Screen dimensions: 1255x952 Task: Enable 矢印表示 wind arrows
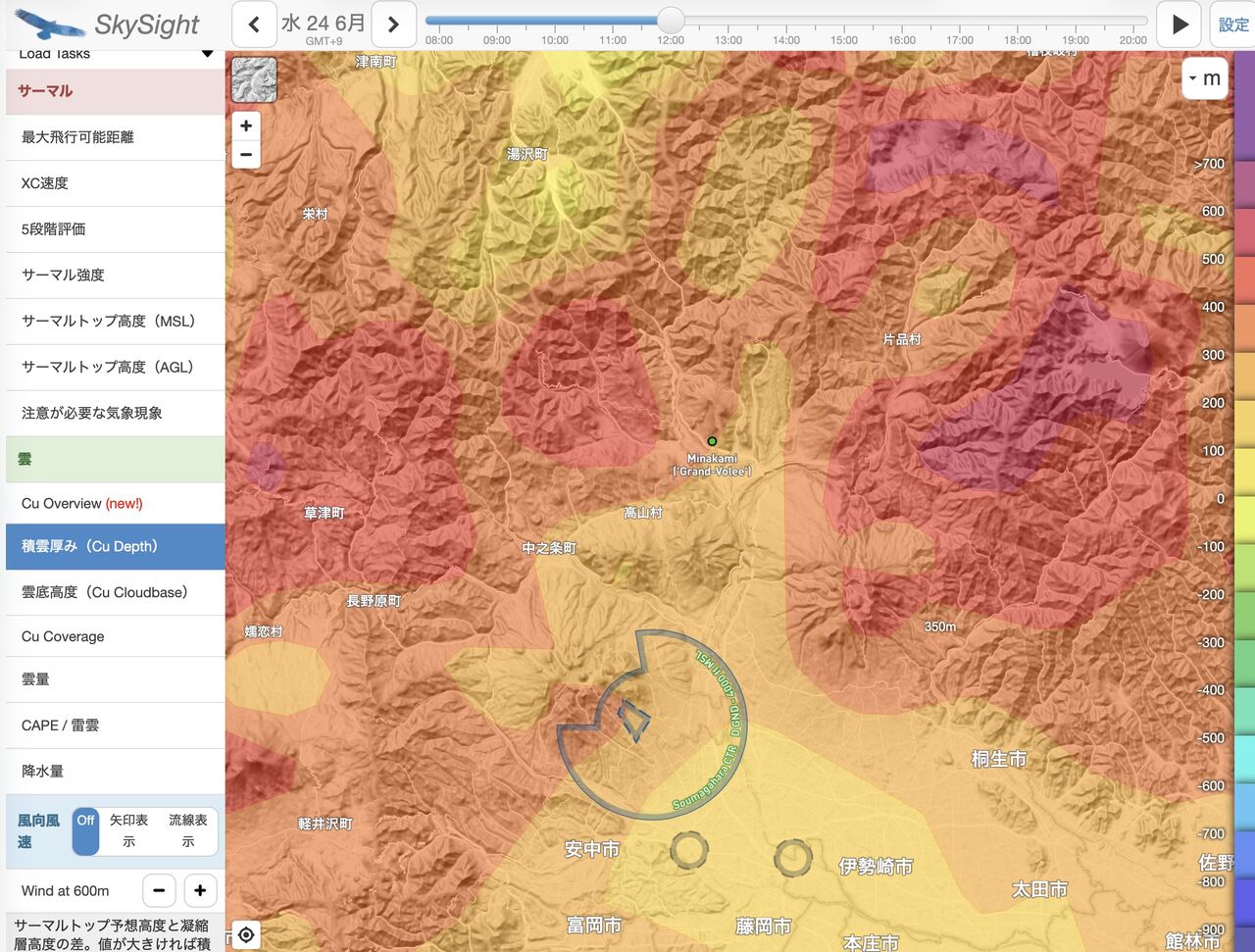(x=128, y=830)
